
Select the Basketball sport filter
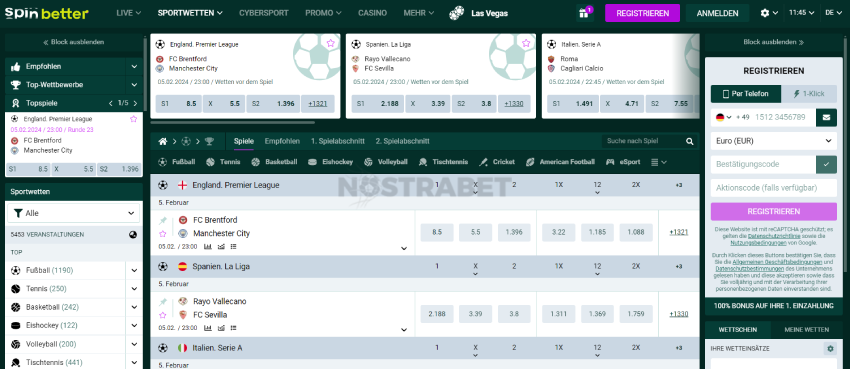(x=274, y=162)
